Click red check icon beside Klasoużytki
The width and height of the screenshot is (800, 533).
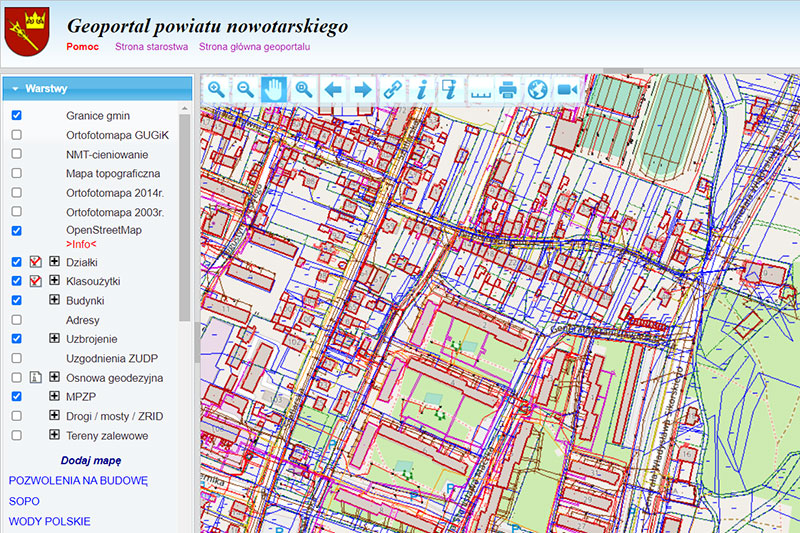click(x=35, y=281)
